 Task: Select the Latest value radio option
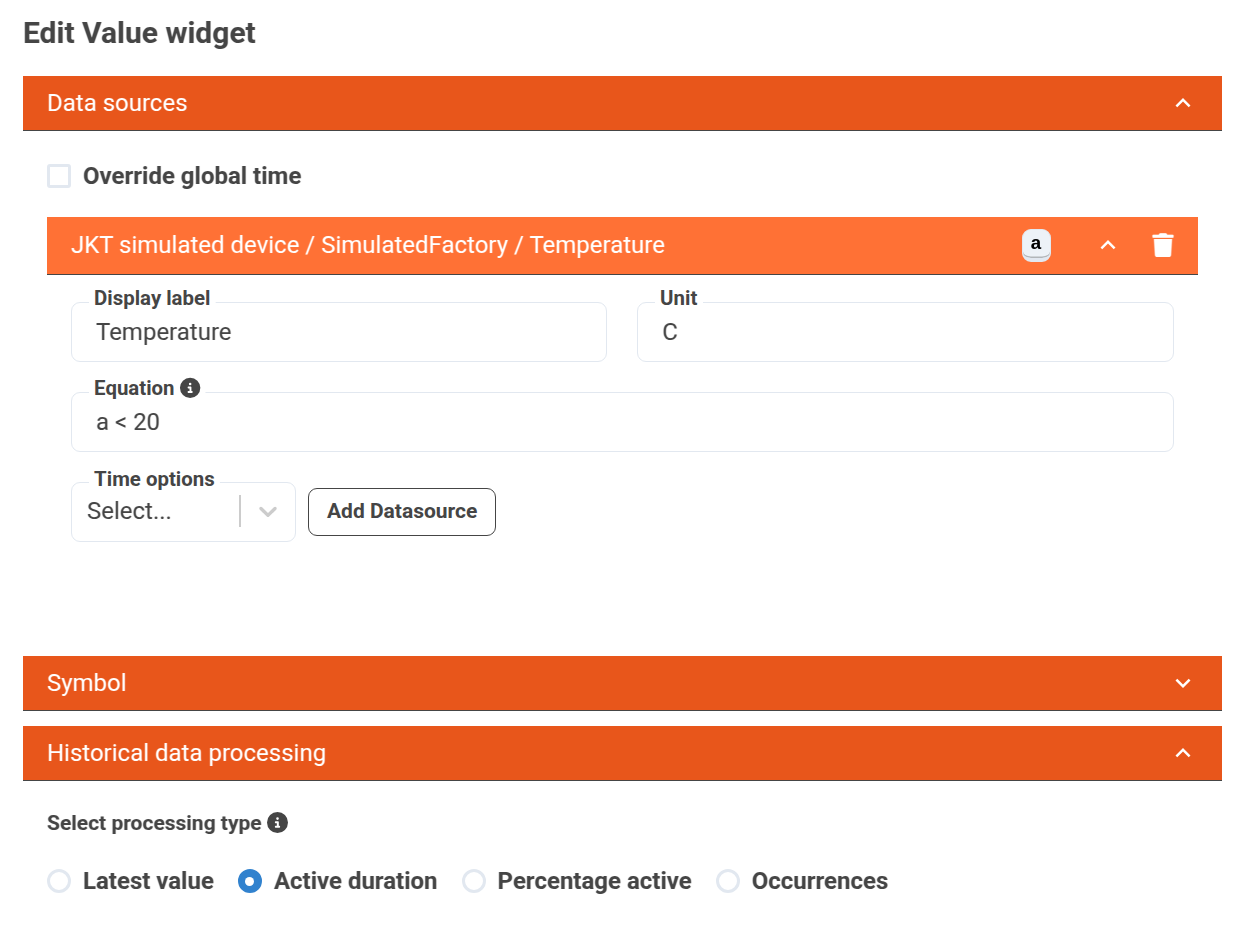tap(60, 881)
